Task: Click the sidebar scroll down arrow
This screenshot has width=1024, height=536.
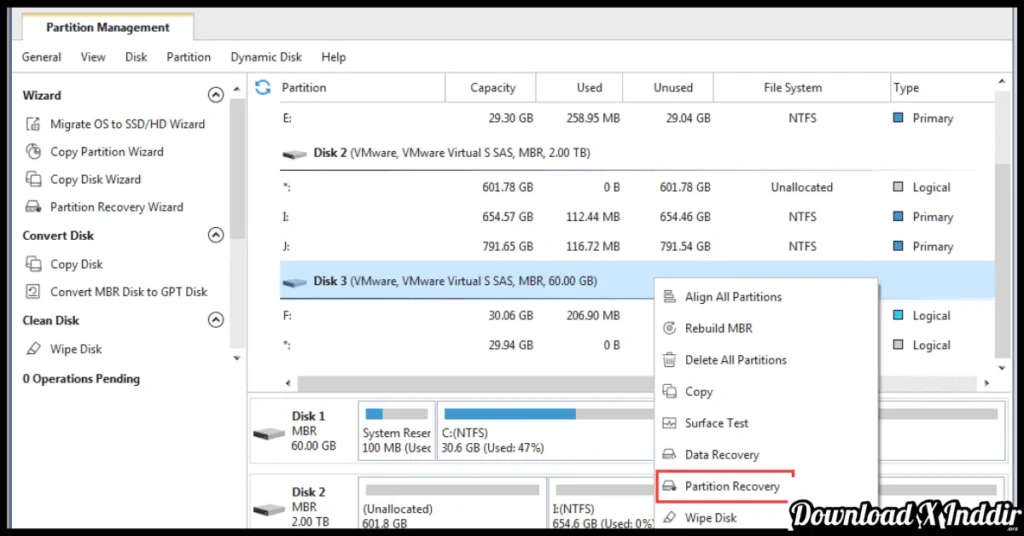Action: tap(236, 358)
